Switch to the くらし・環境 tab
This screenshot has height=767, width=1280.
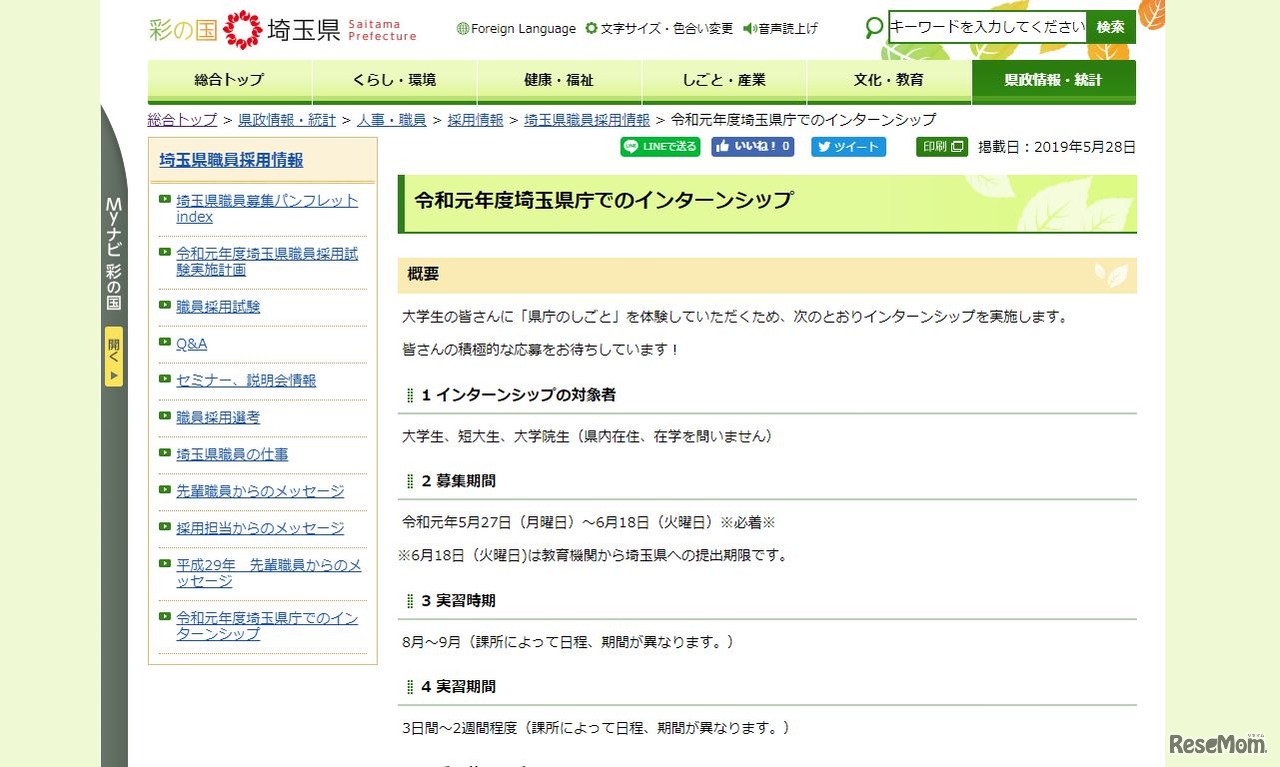(395, 80)
